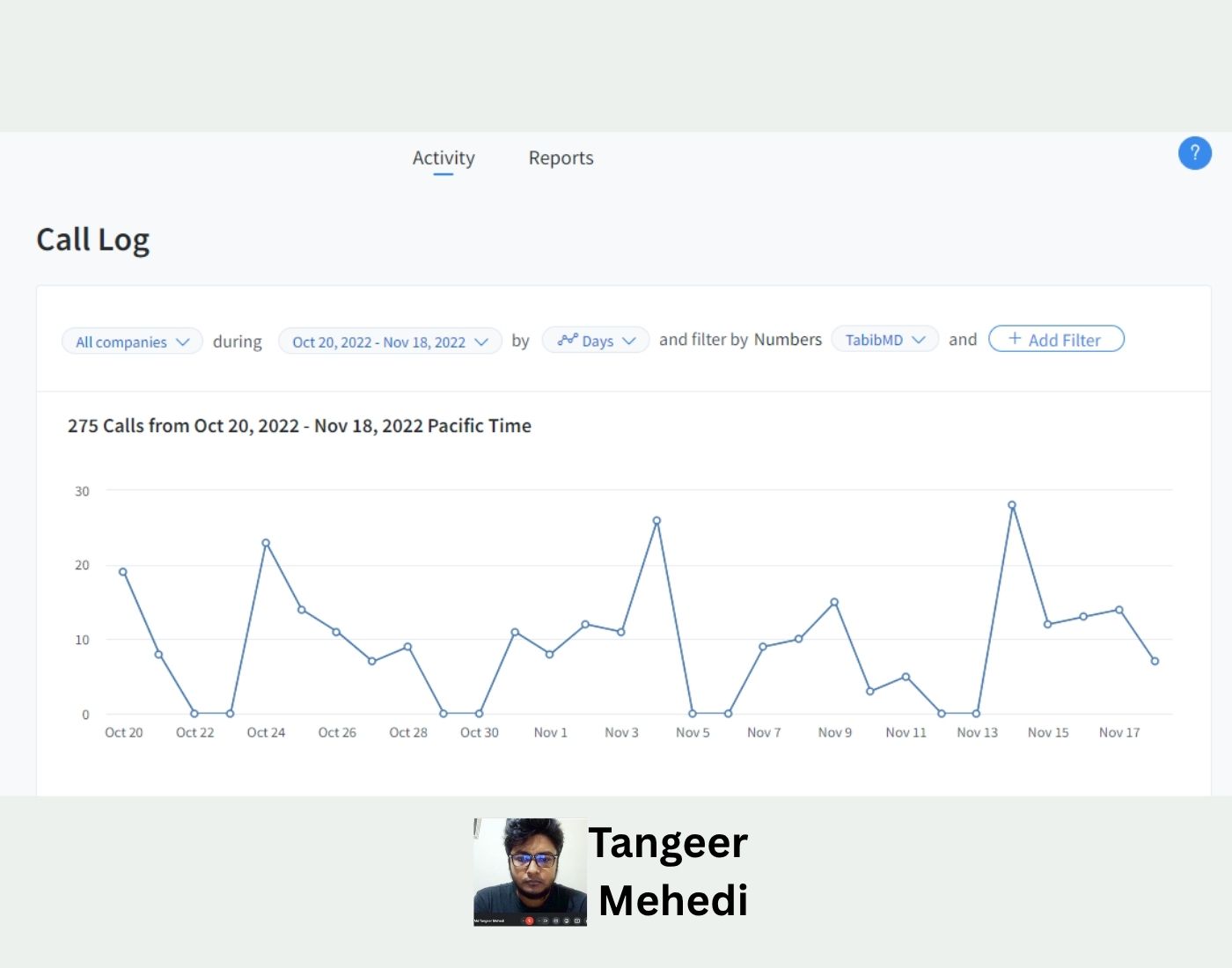
Task: Click the Oct 24 data point on chart
Action: point(266,543)
